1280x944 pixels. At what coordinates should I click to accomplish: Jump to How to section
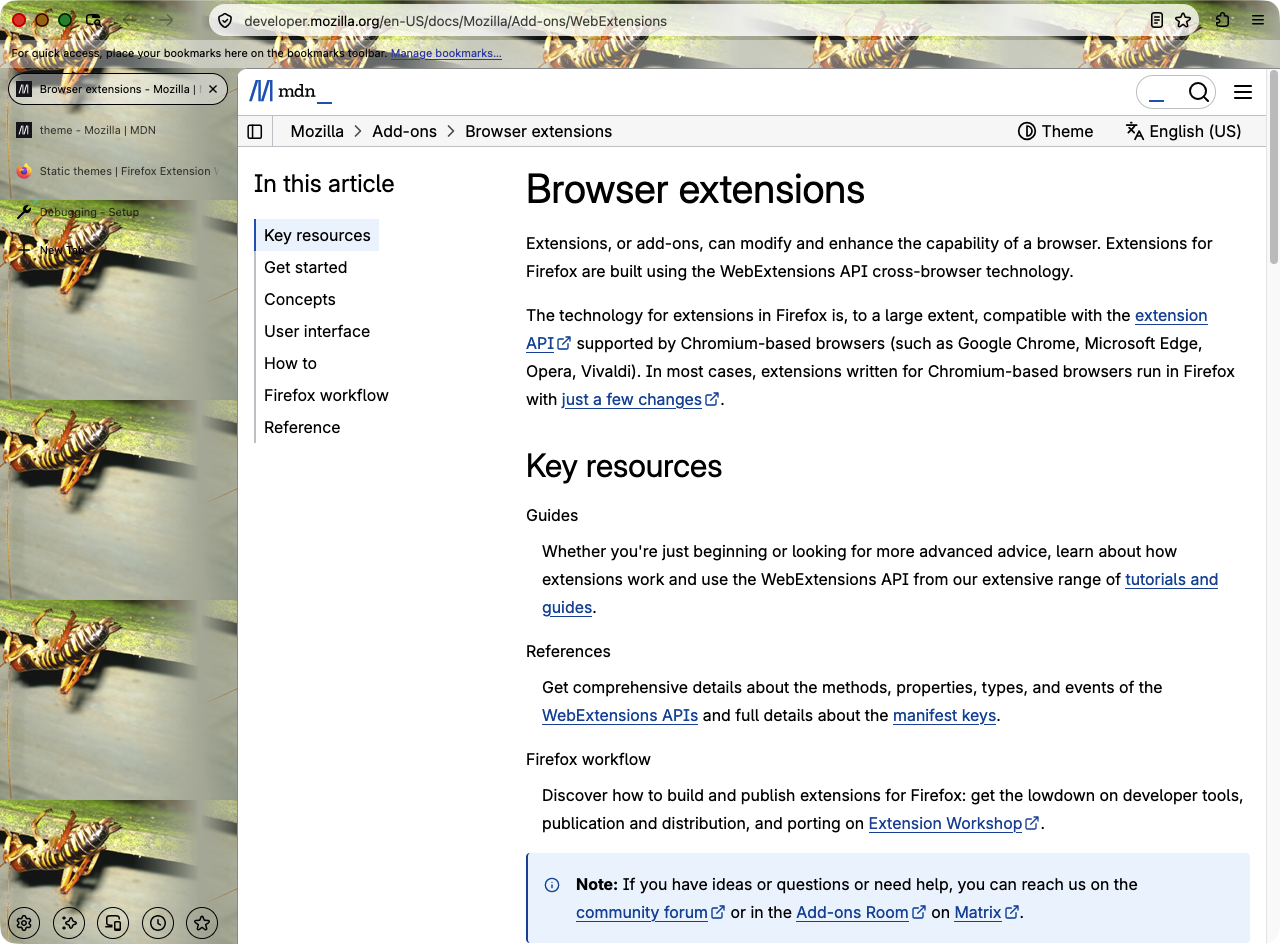click(290, 363)
